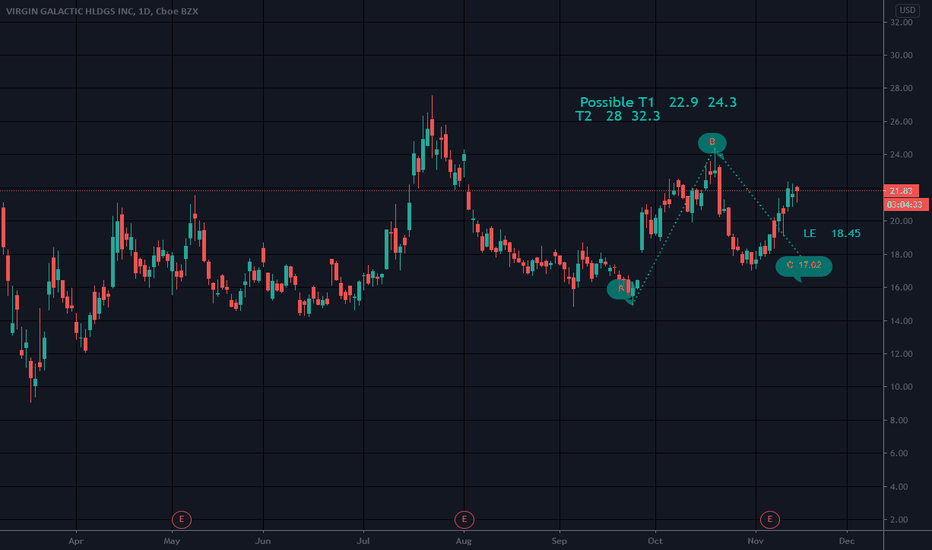Screen dimensions: 932x550
Task: Click the 32.00 price axis label
Action: pos(901,23)
